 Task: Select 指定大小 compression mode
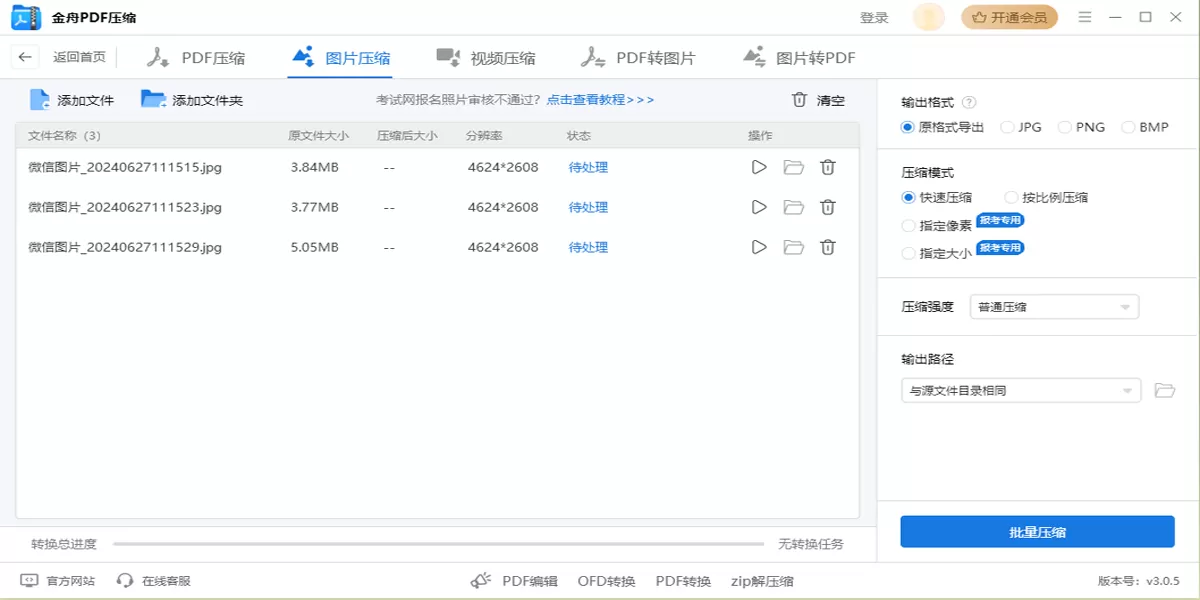click(936, 253)
